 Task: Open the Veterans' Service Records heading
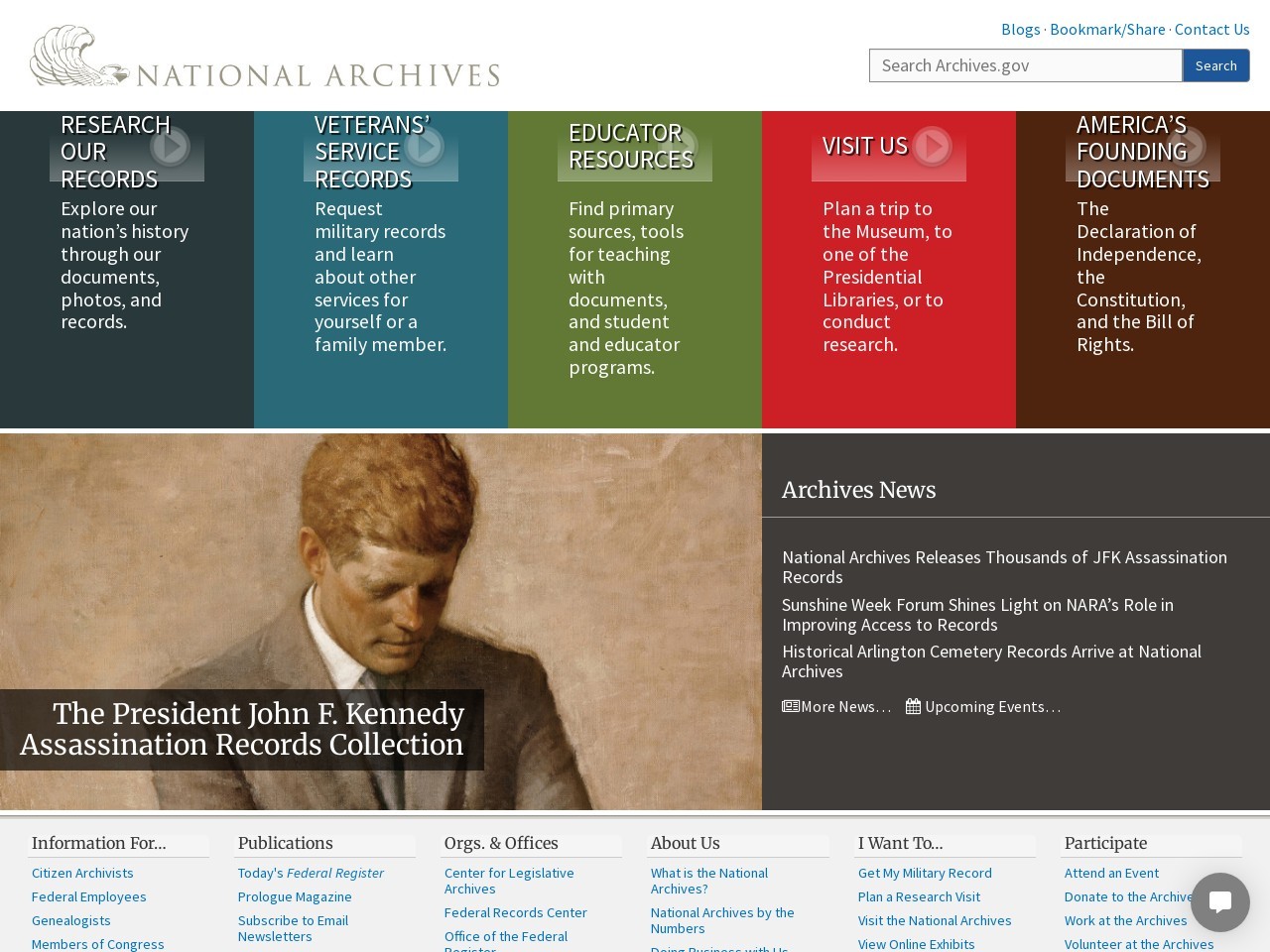tap(372, 152)
